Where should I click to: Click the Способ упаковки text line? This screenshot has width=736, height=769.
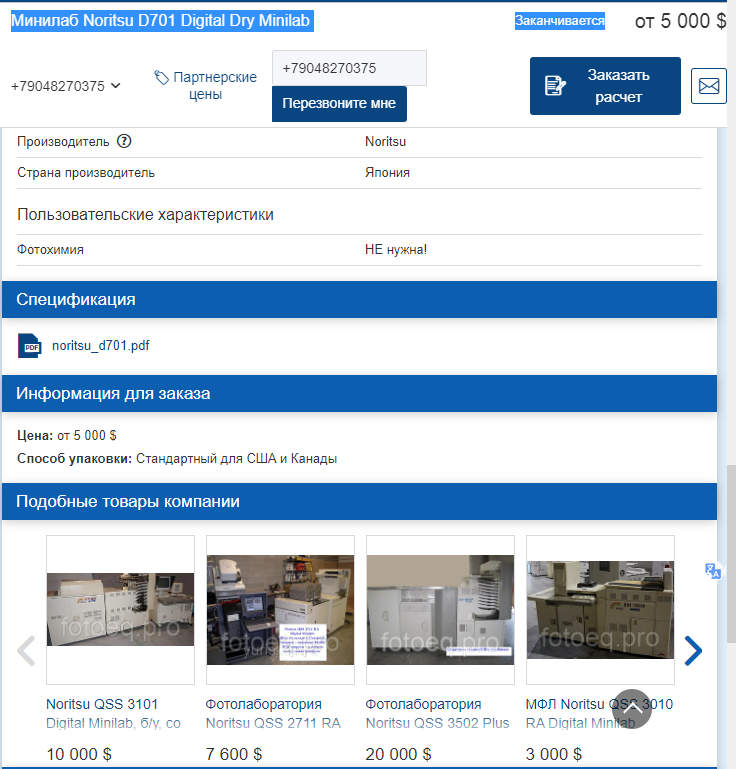177,459
